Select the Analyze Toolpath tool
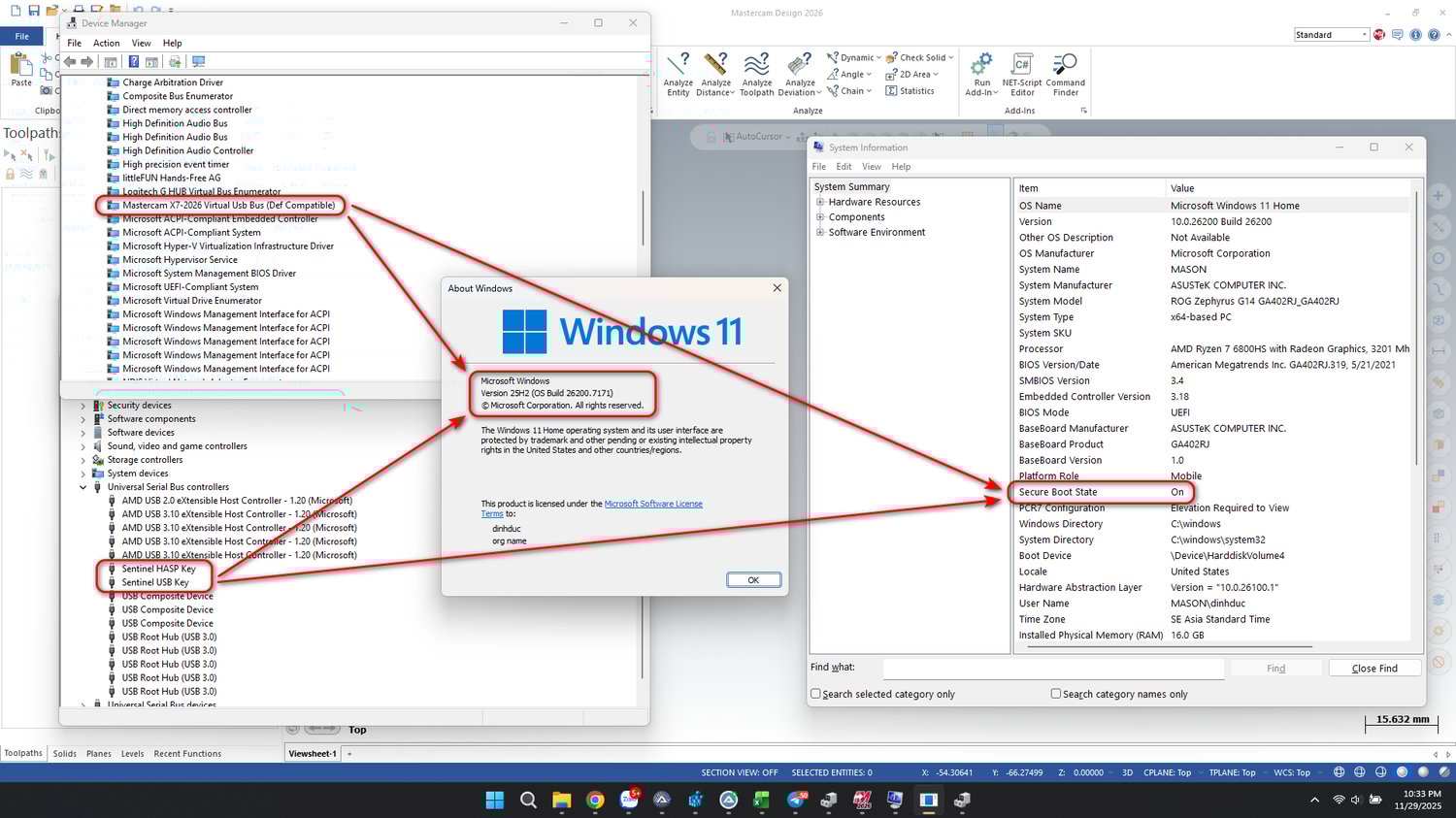1456x818 pixels. coord(756,75)
